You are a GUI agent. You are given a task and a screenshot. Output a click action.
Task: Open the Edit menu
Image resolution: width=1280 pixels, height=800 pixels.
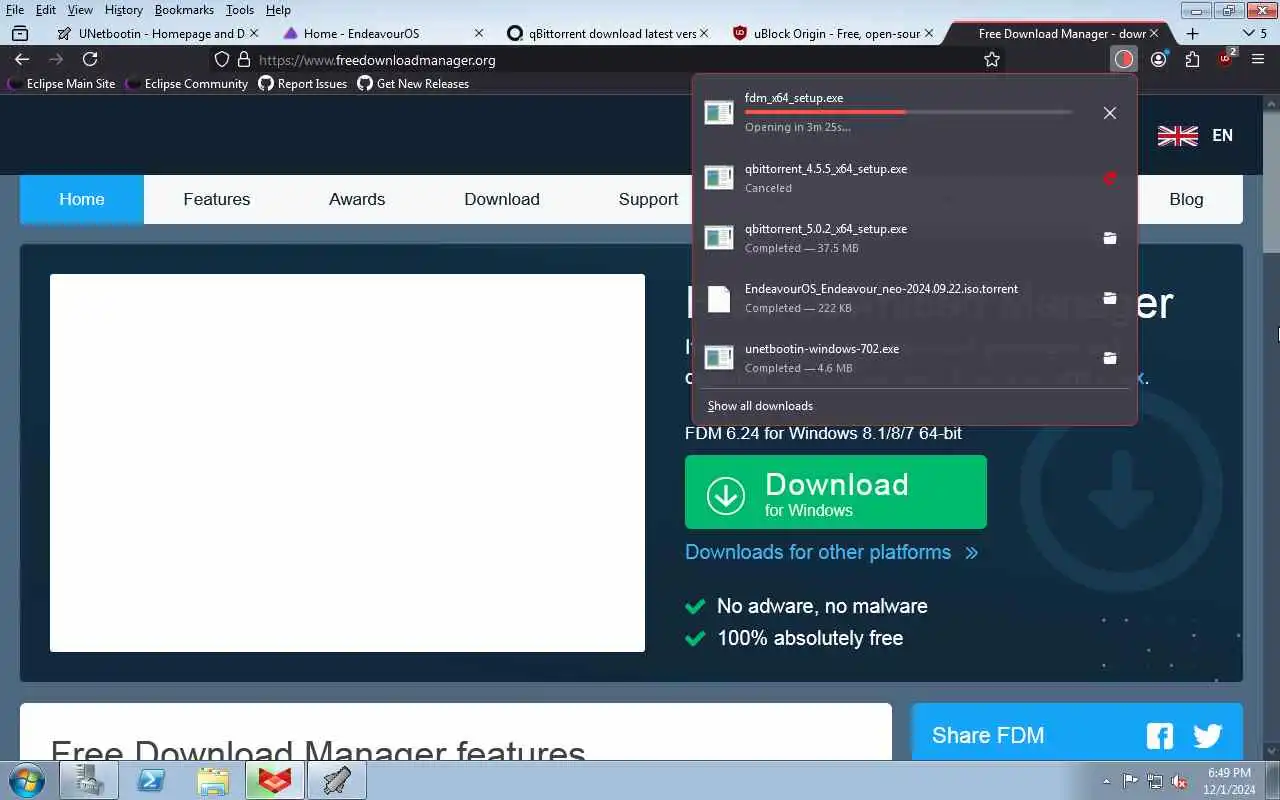click(x=46, y=10)
